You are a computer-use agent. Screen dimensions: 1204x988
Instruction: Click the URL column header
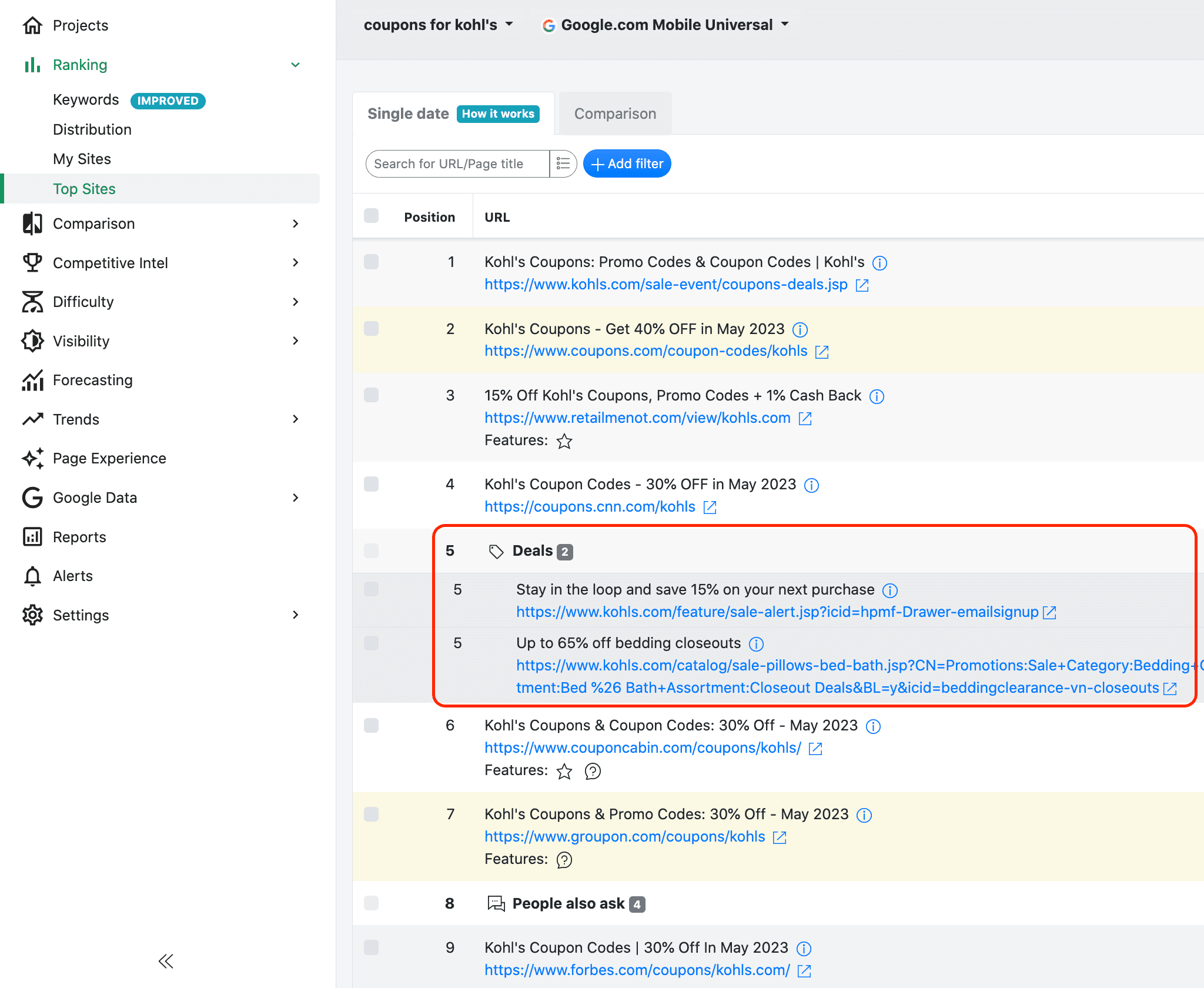coord(497,217)
